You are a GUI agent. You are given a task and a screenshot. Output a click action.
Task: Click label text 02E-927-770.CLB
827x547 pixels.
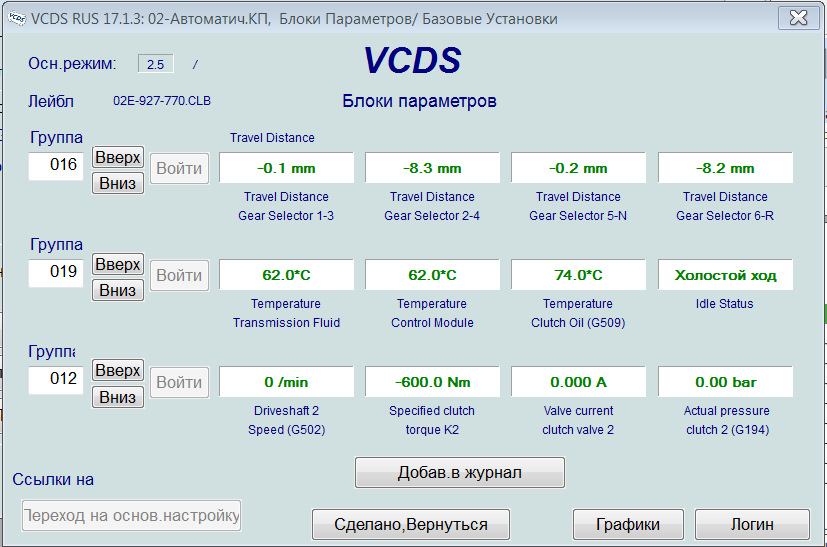pyautogui.click(x=162, y=101)
